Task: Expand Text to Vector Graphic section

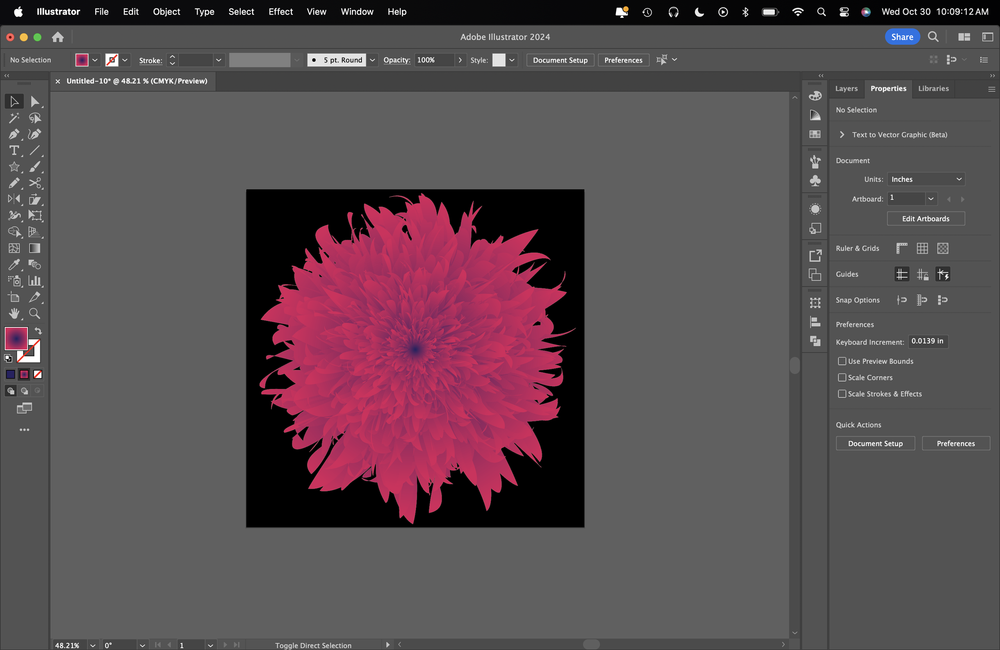Action: pos(842,135)
